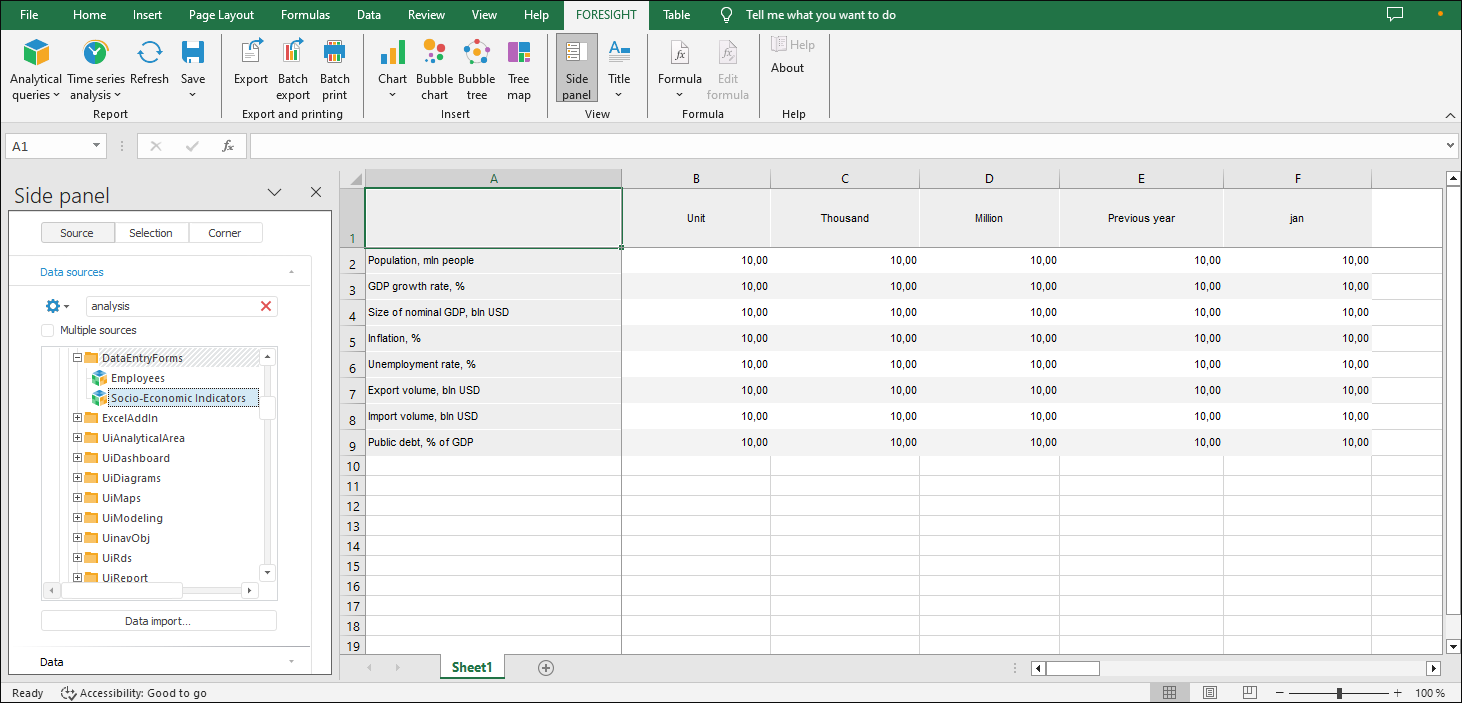The width and height of the screenshot is (1462, 703).
Task: Click About in the Help group
Action: (787, 68)
